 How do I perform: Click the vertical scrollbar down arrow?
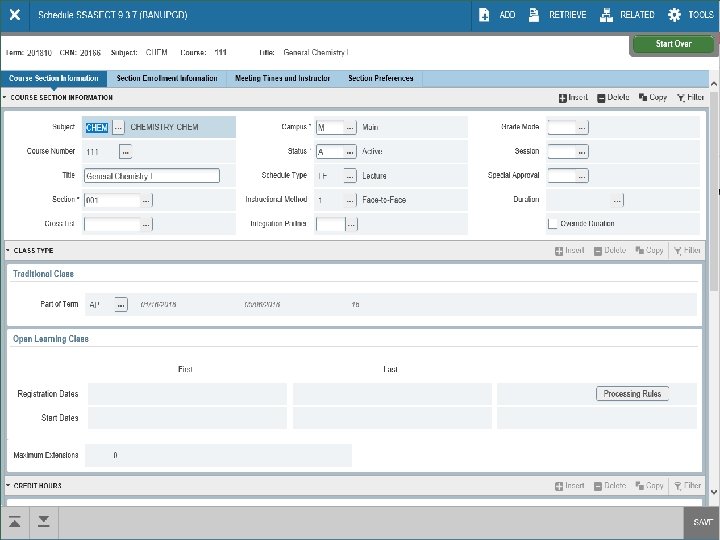coord(714,492)
